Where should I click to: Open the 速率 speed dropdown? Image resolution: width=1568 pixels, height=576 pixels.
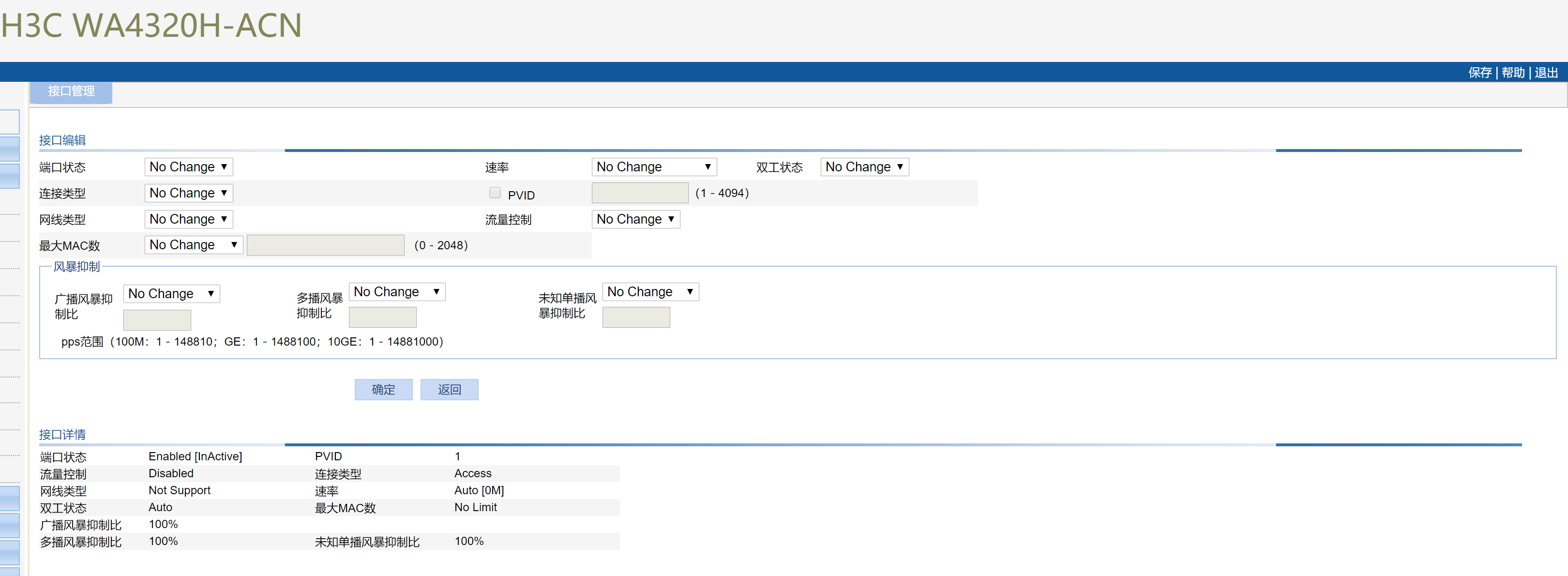coord(653,167)
